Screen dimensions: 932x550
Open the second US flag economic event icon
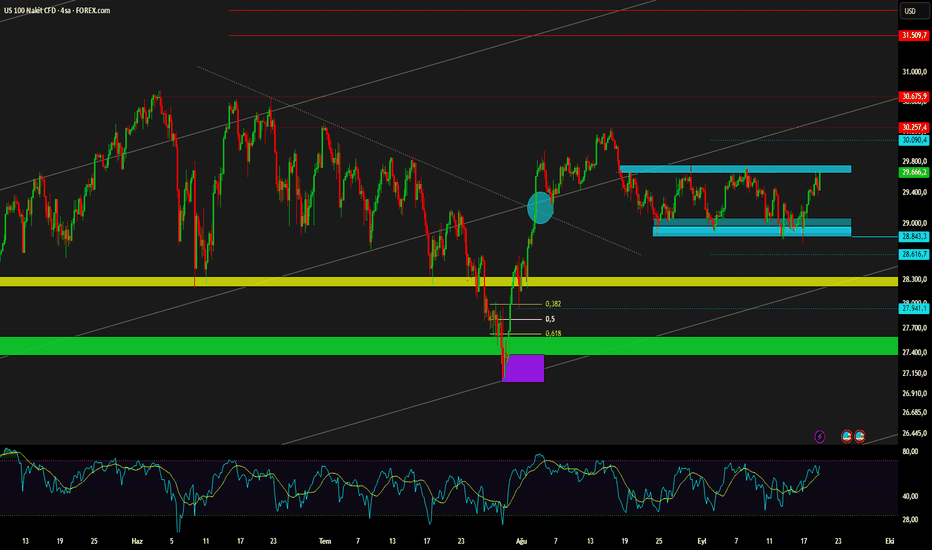click(x=859, y=436)
